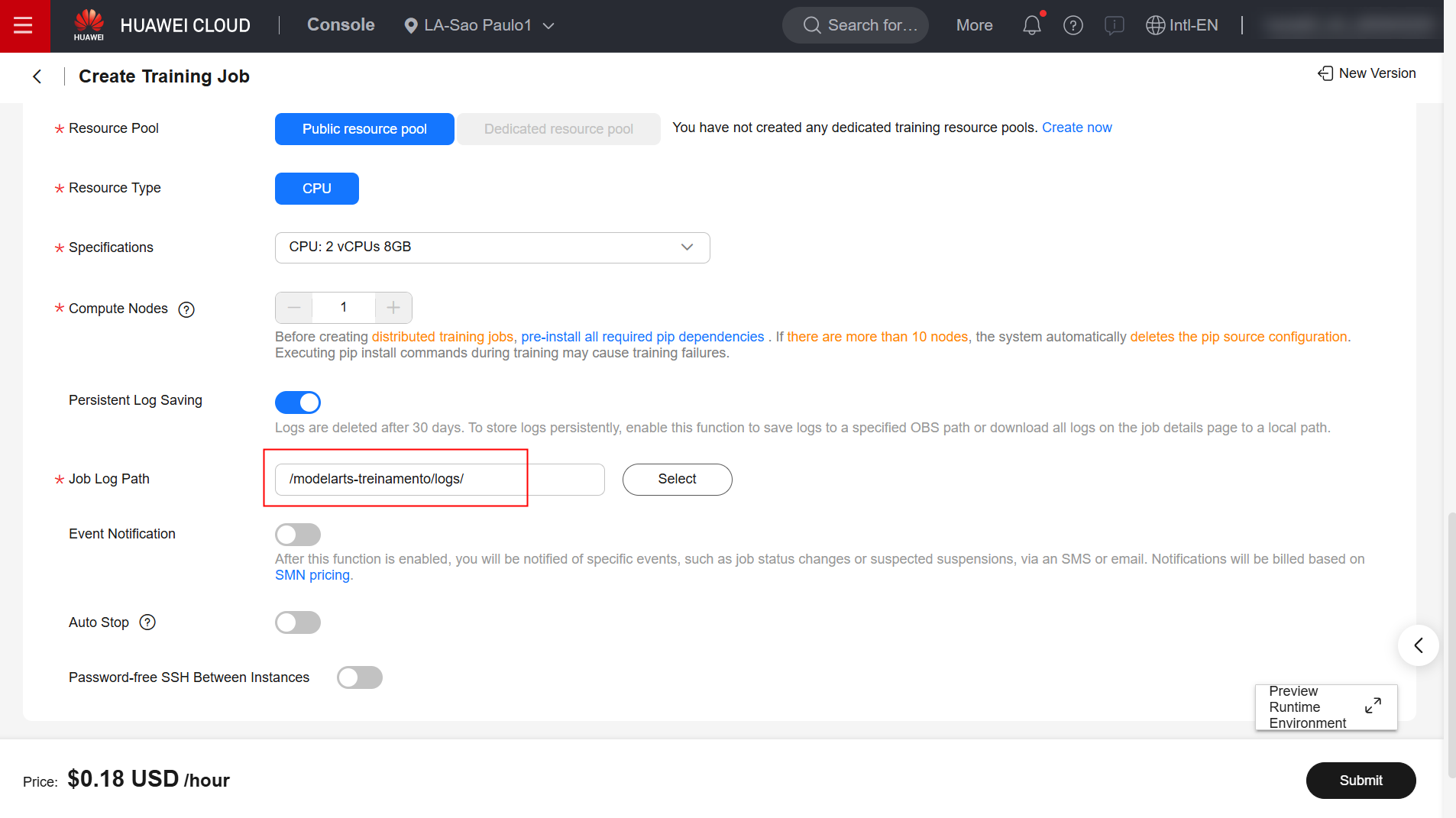
Task: Open the hamburger main menu
Action: click(x=24, y=26)
